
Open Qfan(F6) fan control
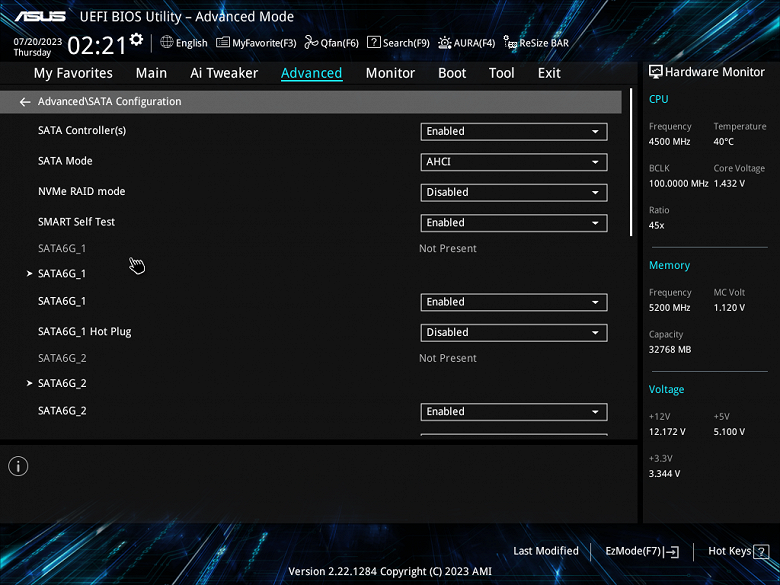pos(331,43)
